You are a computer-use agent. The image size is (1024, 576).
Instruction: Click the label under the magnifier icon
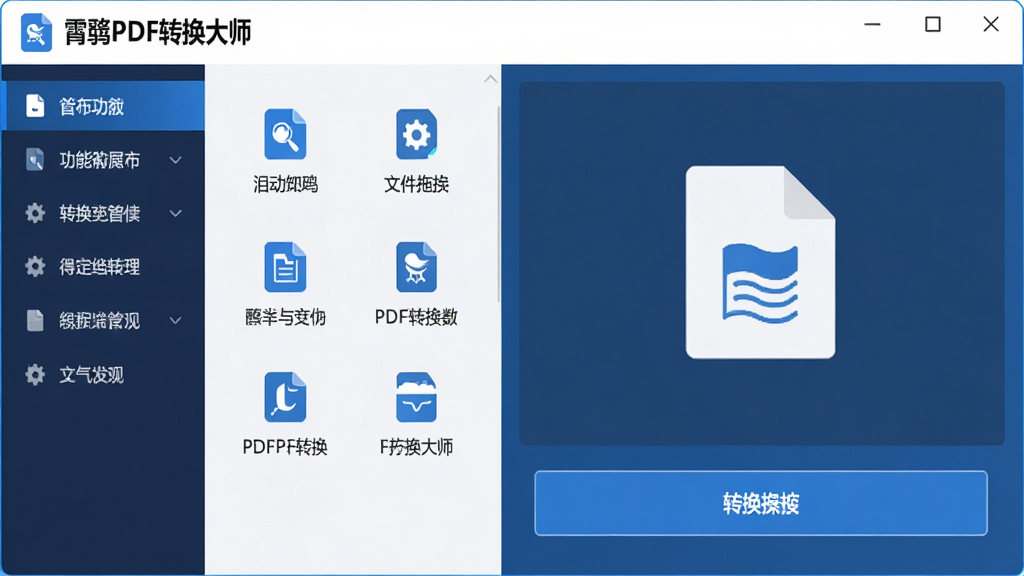coord(285,184)
